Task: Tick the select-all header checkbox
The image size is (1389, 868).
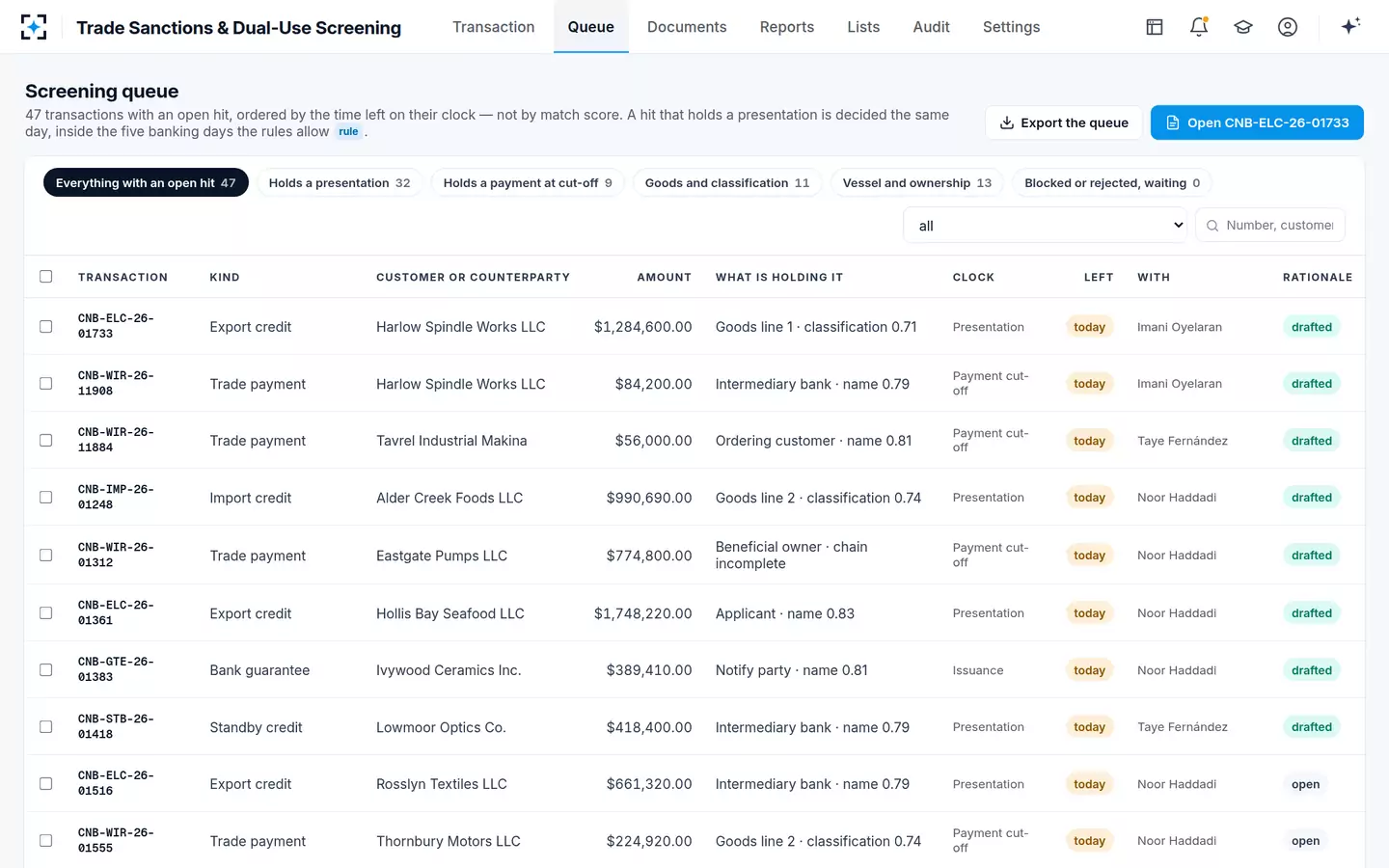Action: tap(45, 277)
